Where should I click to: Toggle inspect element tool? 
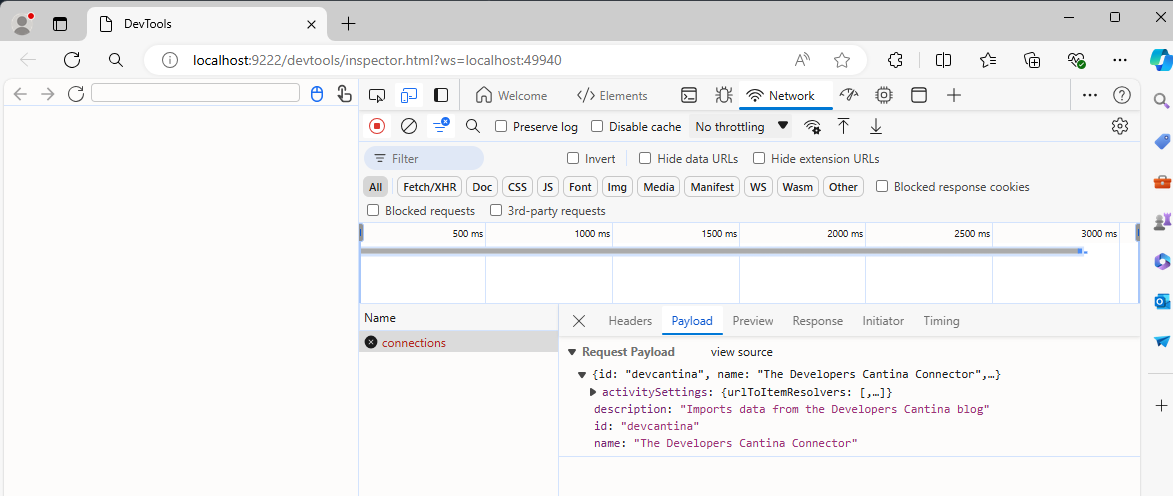pos(377,95)
